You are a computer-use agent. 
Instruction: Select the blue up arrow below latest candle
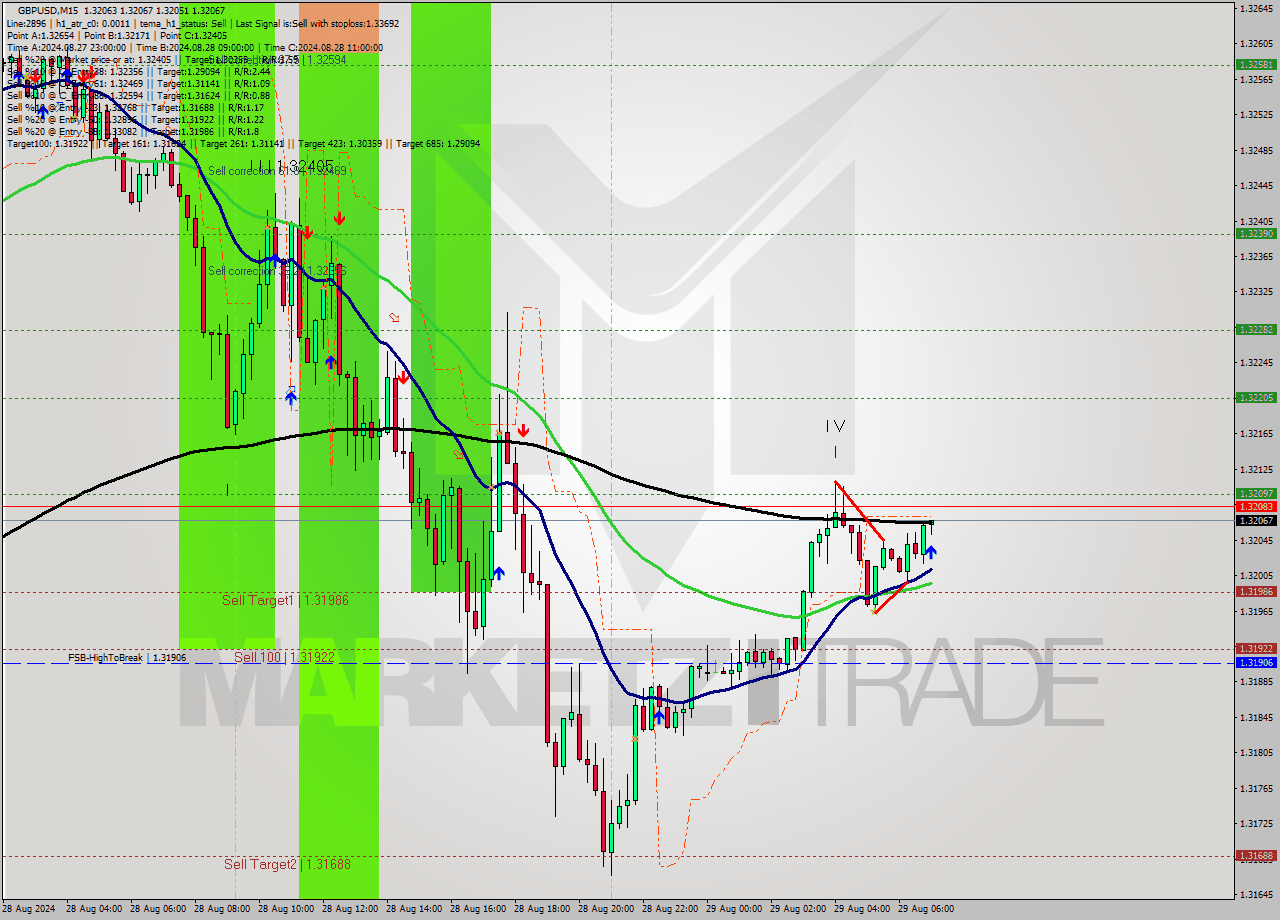pyautogui.click(x=930, y=551)
